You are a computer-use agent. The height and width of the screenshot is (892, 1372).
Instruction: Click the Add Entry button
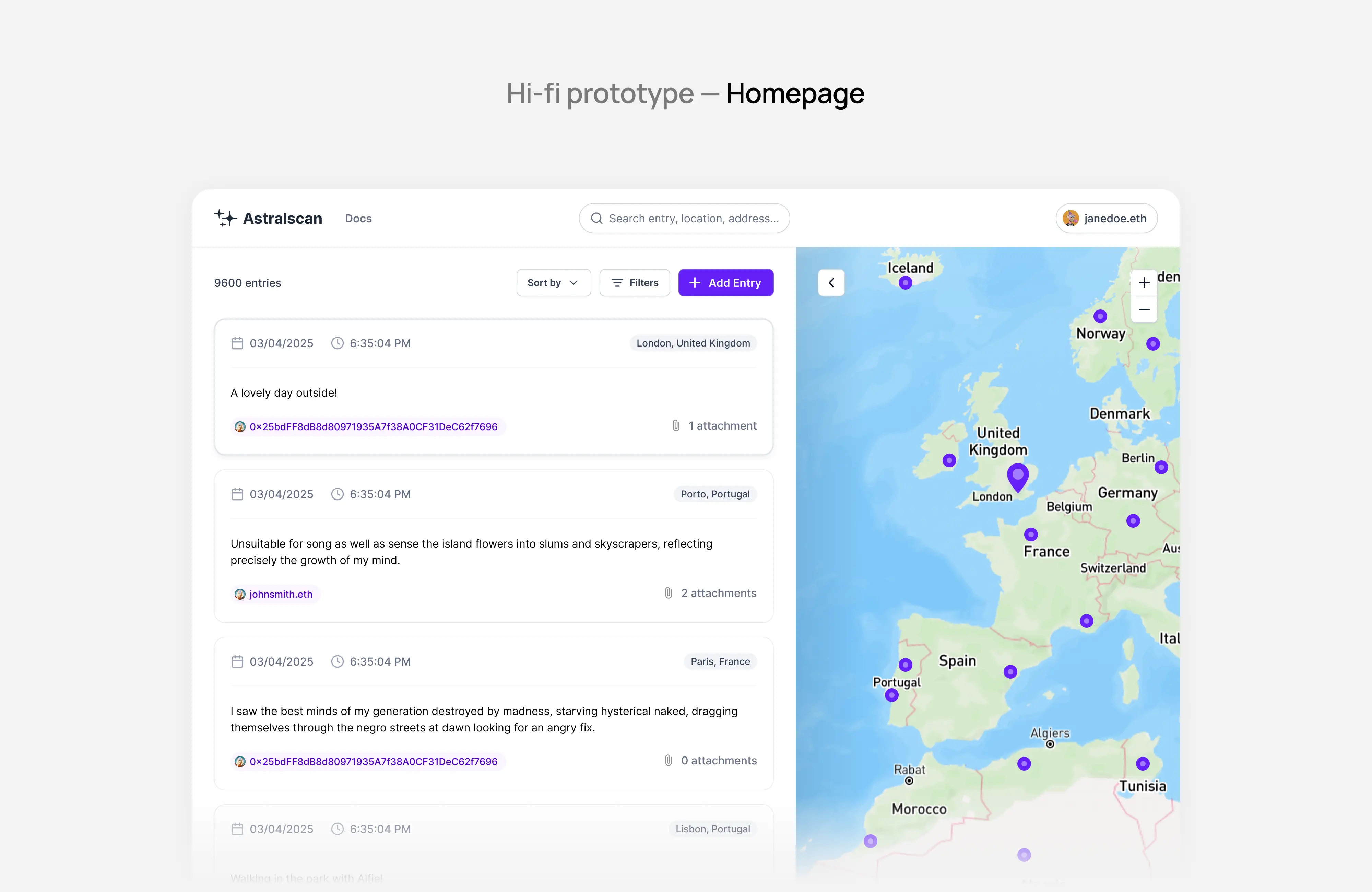click(726, 283)
